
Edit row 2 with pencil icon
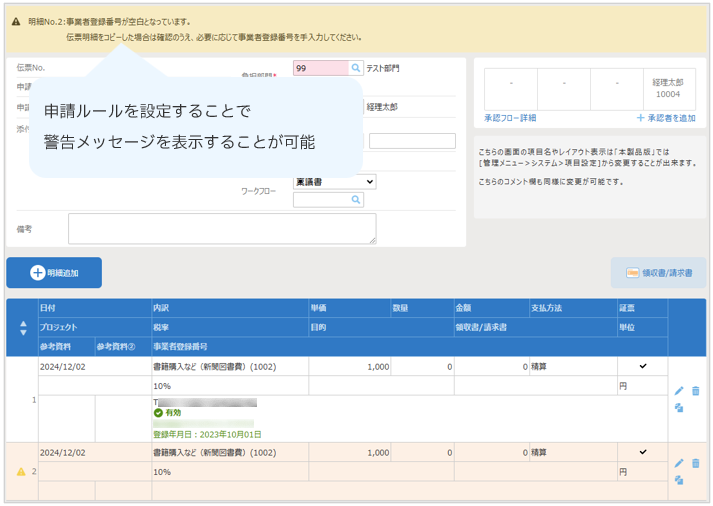coord(679,463)
